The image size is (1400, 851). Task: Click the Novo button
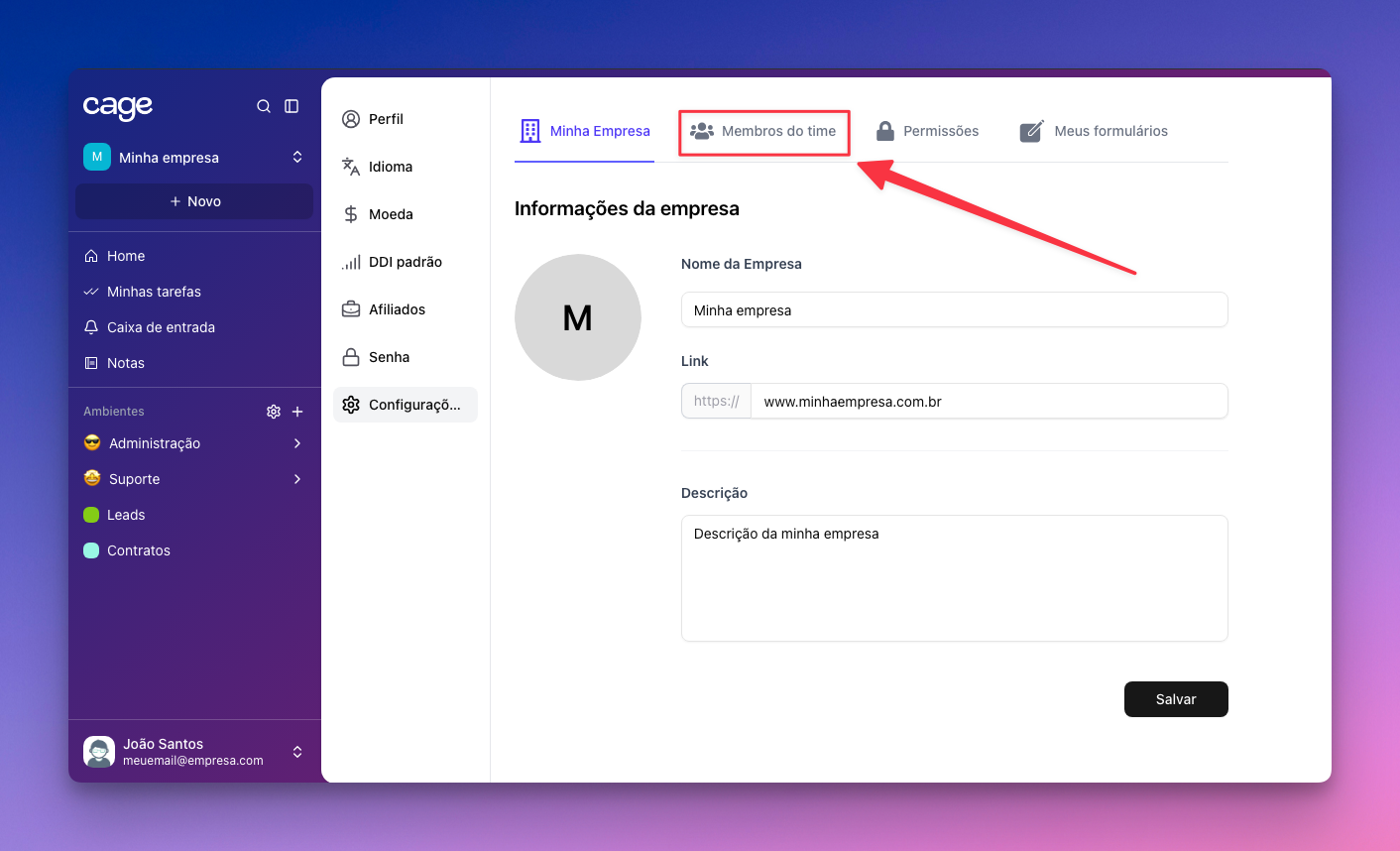point(194,201)
